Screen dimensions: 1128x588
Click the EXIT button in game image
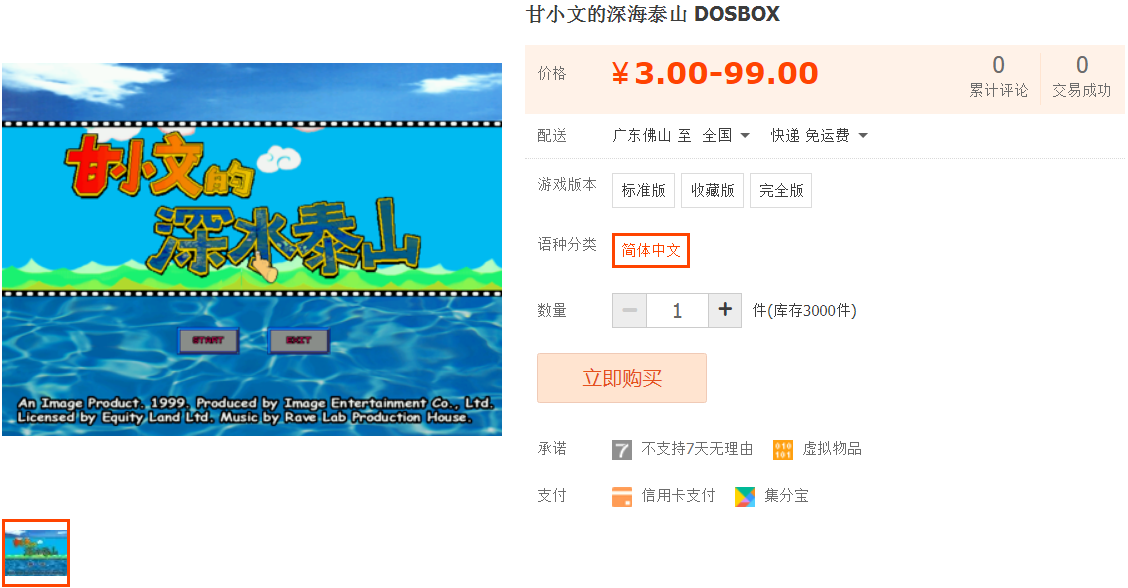299,340
